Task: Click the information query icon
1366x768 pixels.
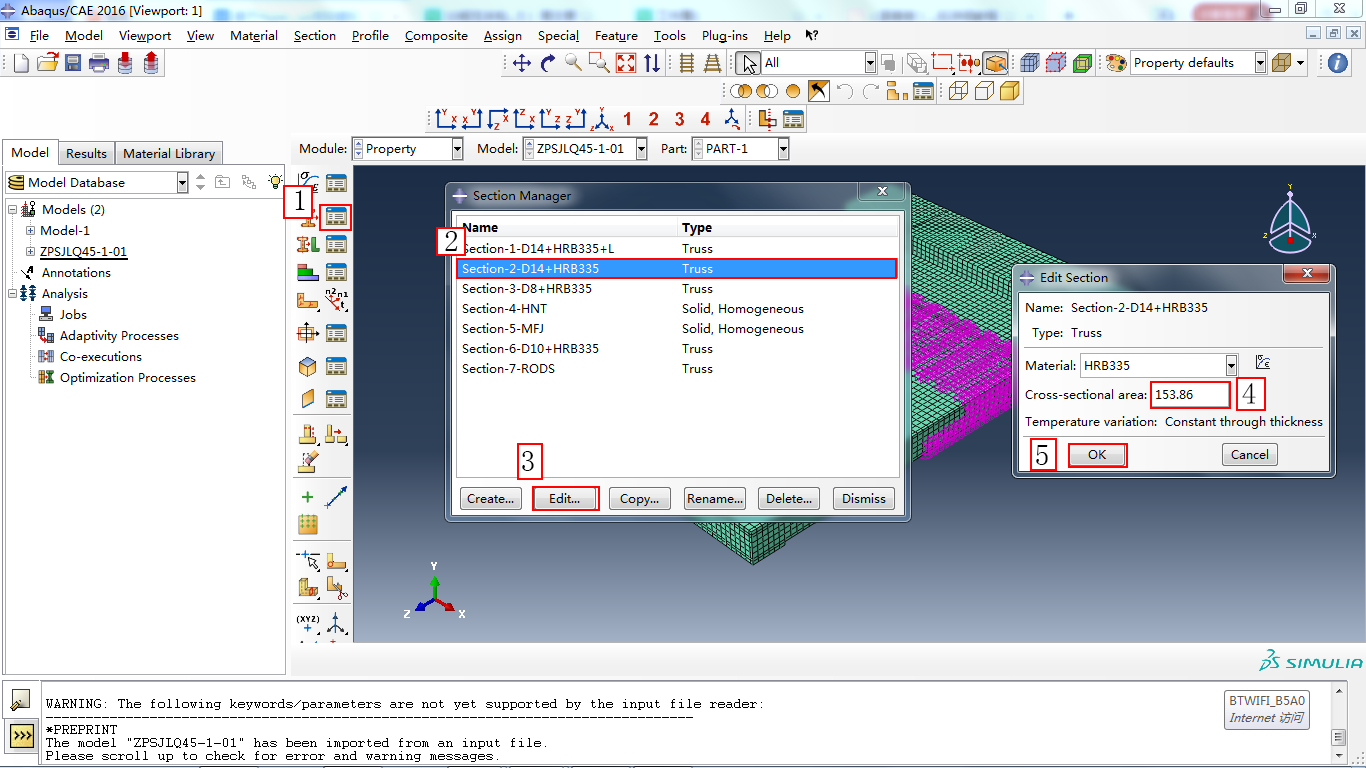Action: pyautogui.click(x=1337, y=63)
